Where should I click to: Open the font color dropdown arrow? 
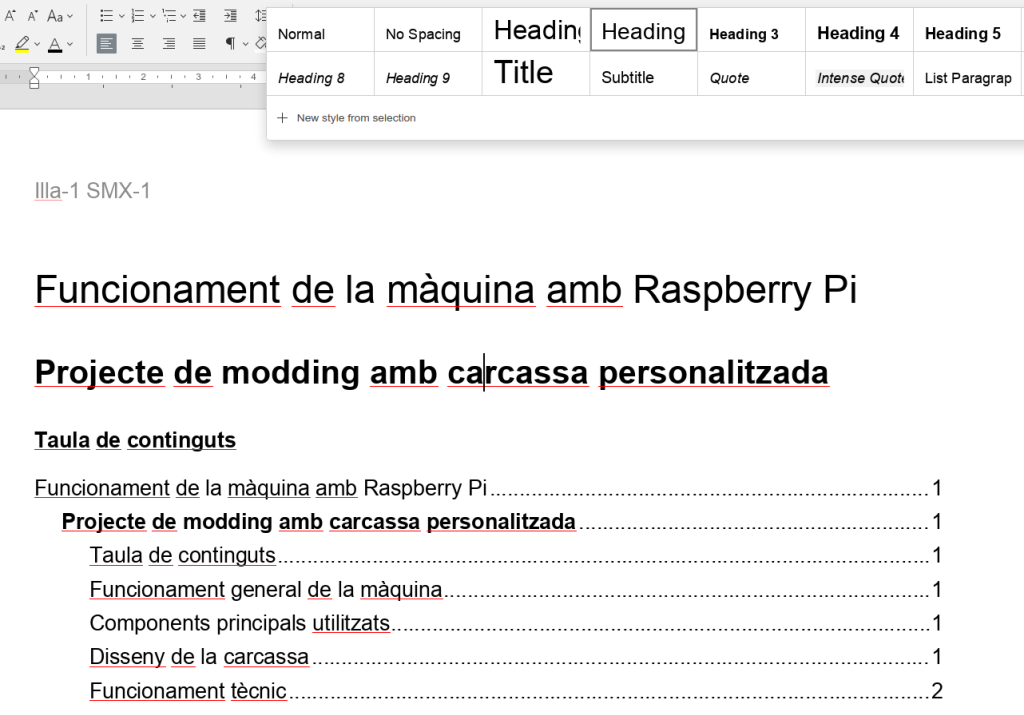click(70, 44)
